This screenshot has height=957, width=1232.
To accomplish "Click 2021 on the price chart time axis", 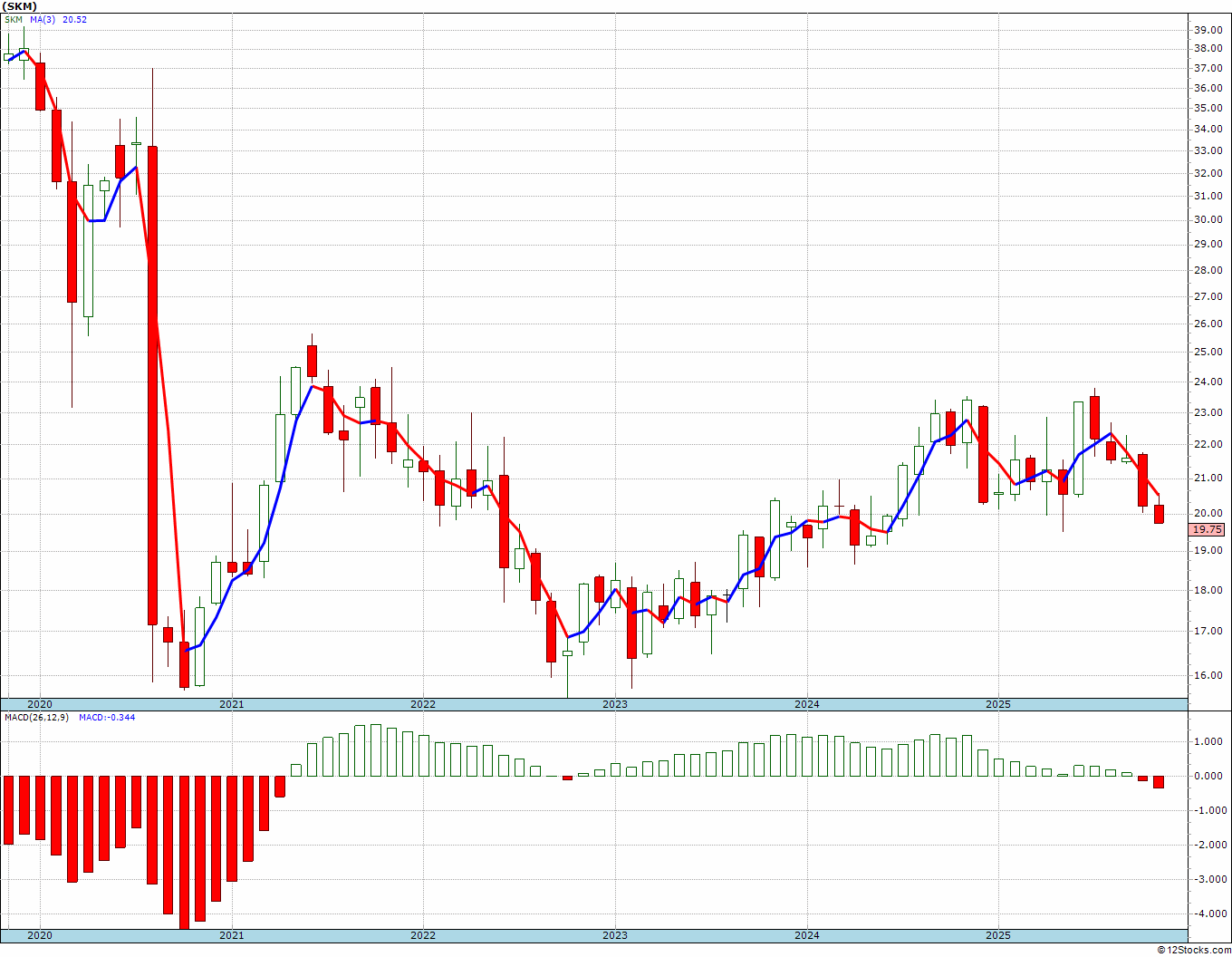I will [231, 704].
